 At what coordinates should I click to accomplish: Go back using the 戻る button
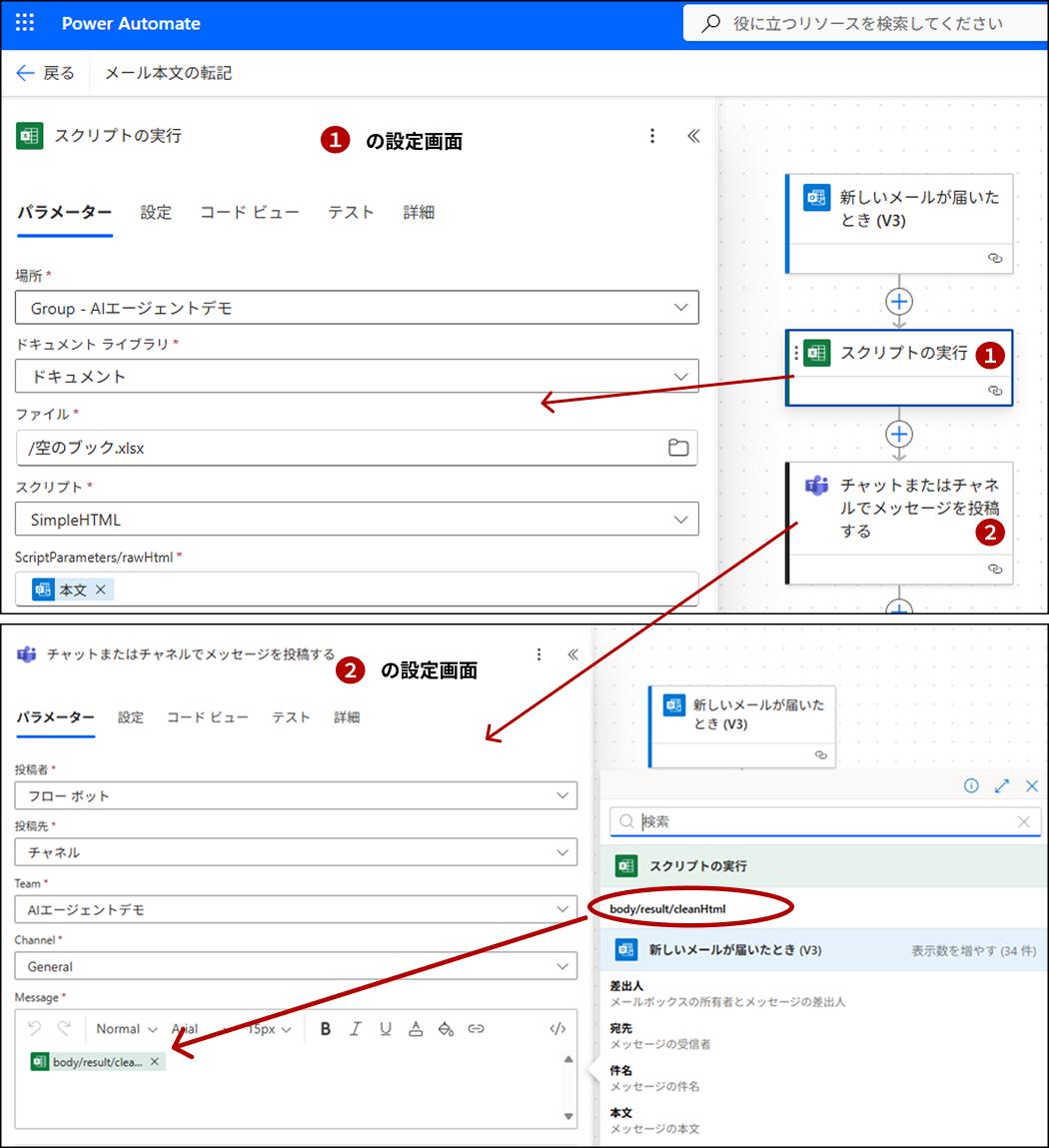(46, 73)
